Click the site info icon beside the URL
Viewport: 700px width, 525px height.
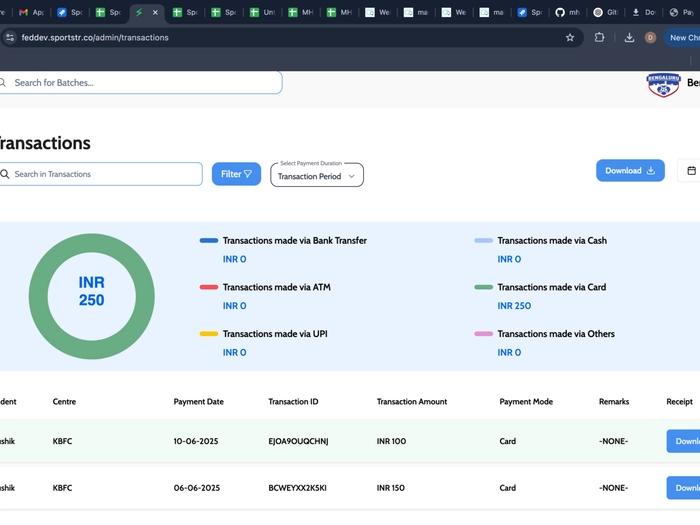point(10,37)
